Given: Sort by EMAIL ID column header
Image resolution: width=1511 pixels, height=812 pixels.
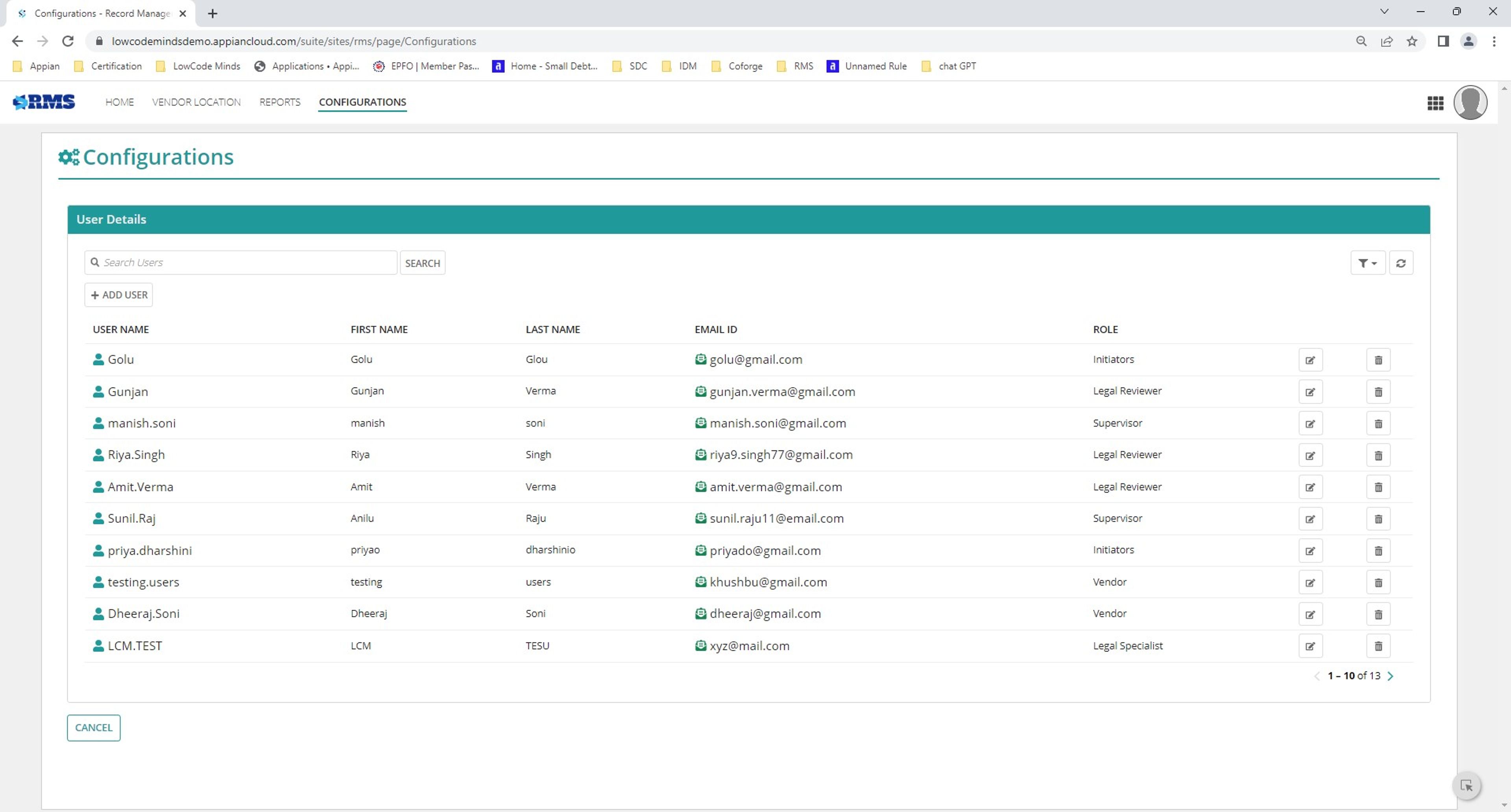Looking at the screenshot, I should [x=716, y=330].
